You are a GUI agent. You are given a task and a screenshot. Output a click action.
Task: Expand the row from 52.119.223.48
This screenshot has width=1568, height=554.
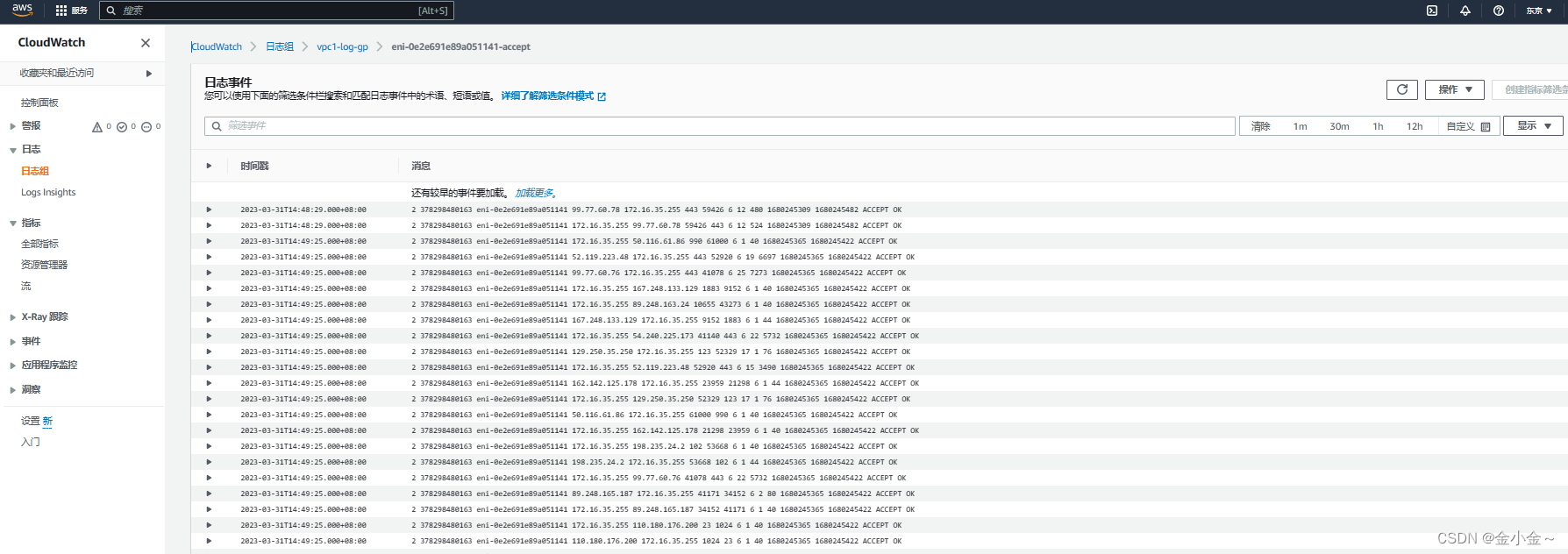(x=209, y=257)
